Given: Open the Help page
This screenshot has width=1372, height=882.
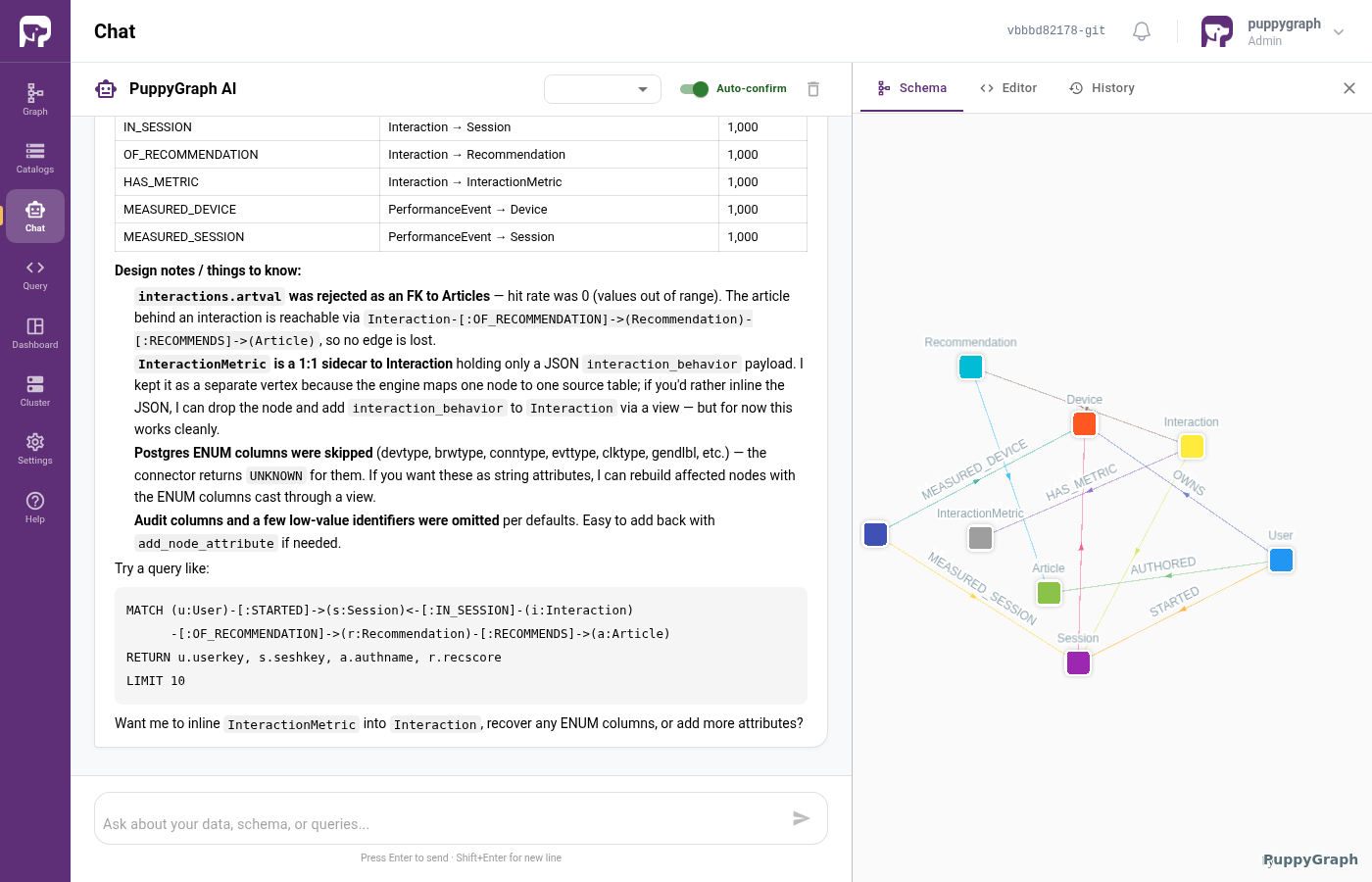Looking at the screenshot, I should (35, 507).
